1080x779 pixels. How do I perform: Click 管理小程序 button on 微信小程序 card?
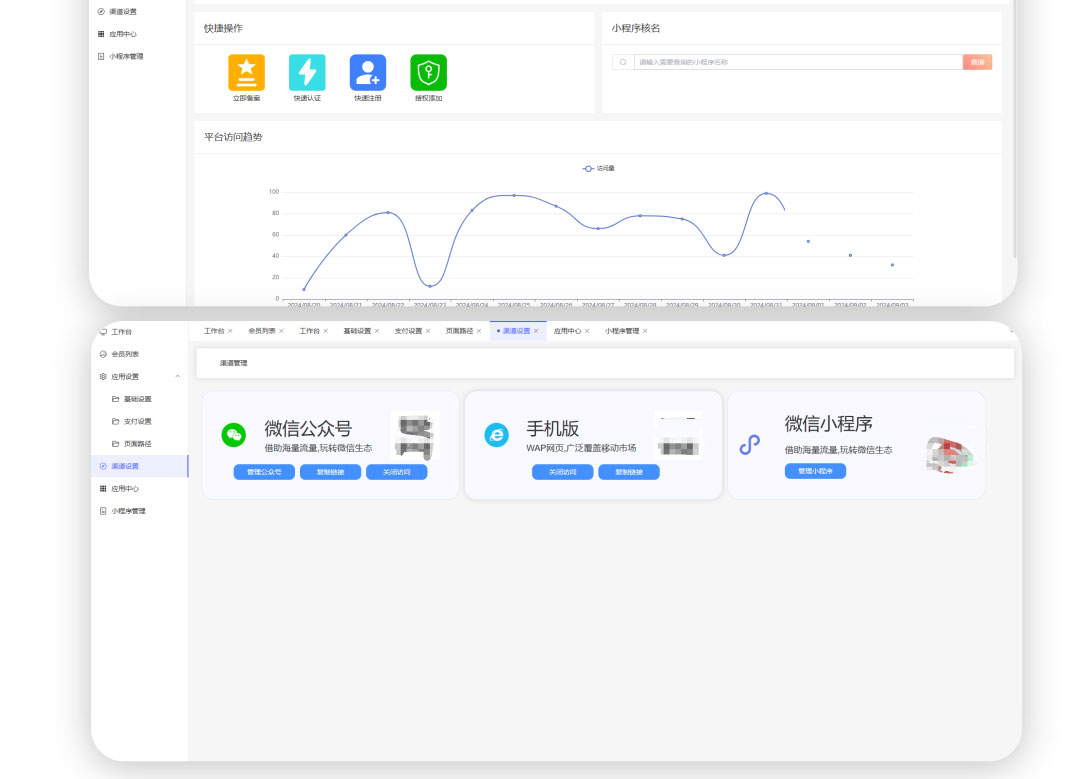point(815,471)
